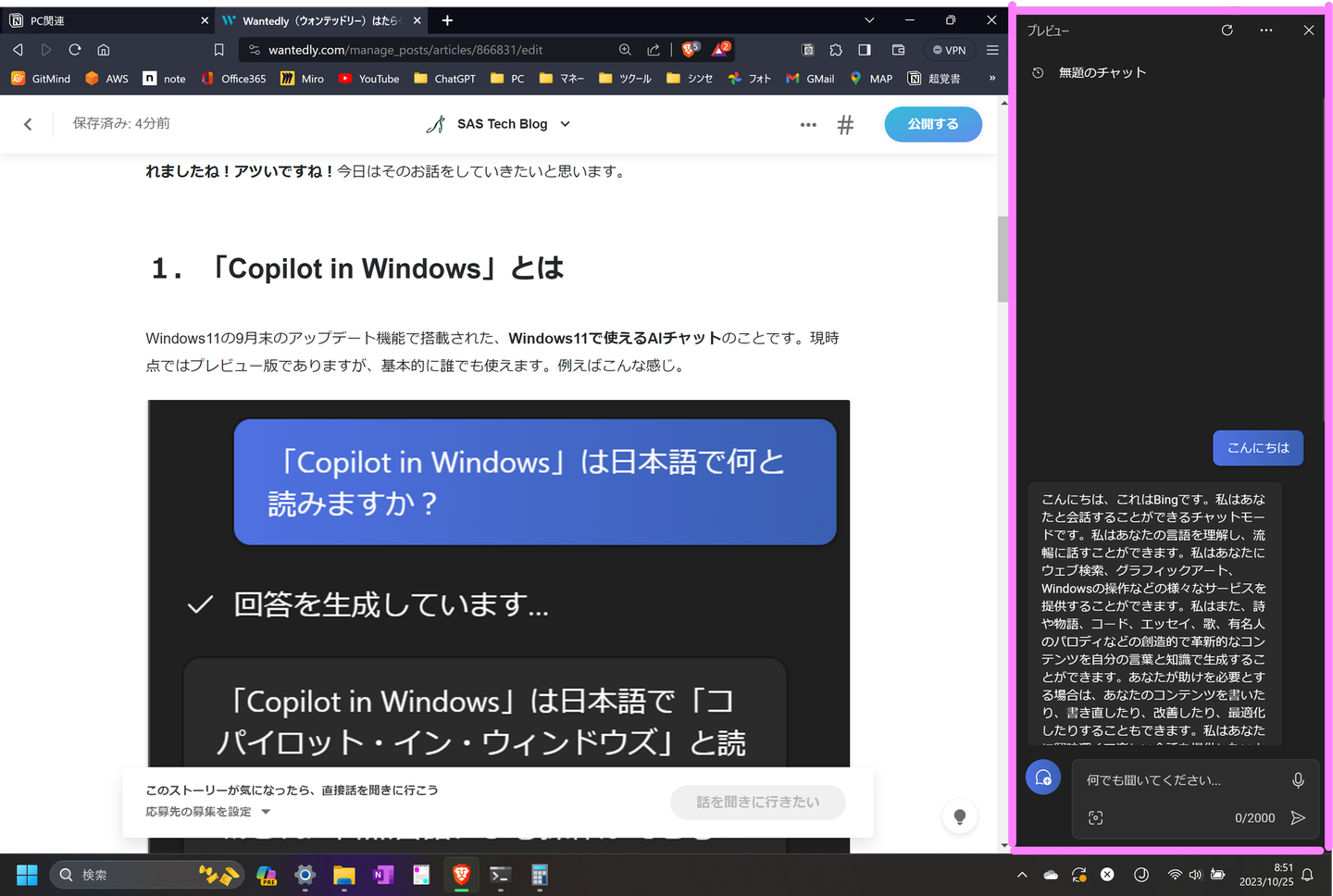Expand the ツクール bookmark folder

[x=625, y=79]
